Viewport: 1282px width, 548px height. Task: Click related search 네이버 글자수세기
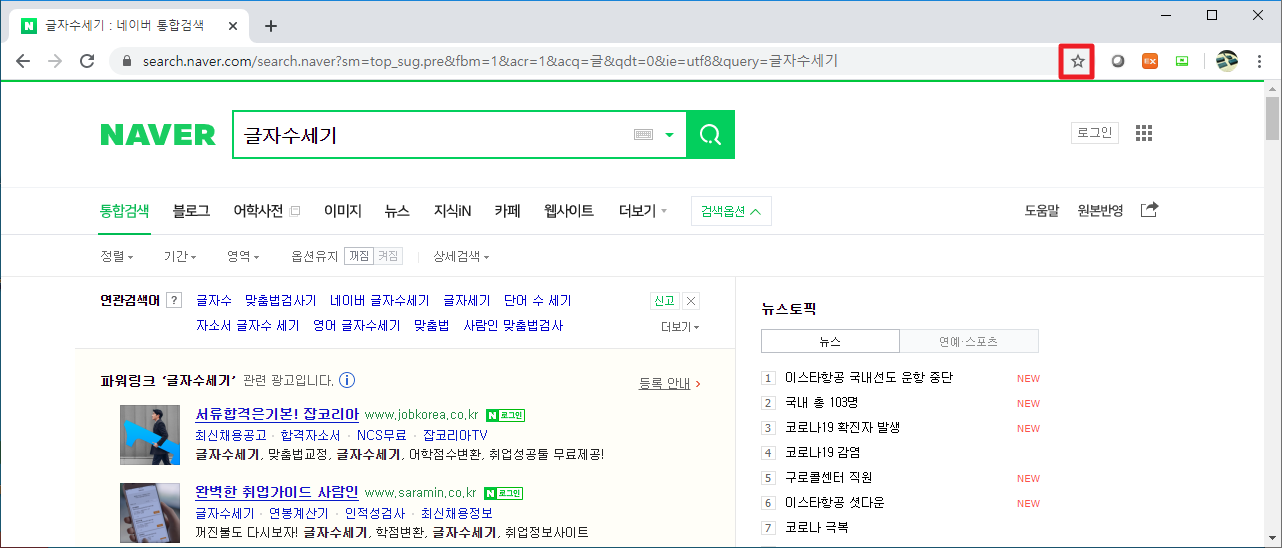click(x=380, y=300)
